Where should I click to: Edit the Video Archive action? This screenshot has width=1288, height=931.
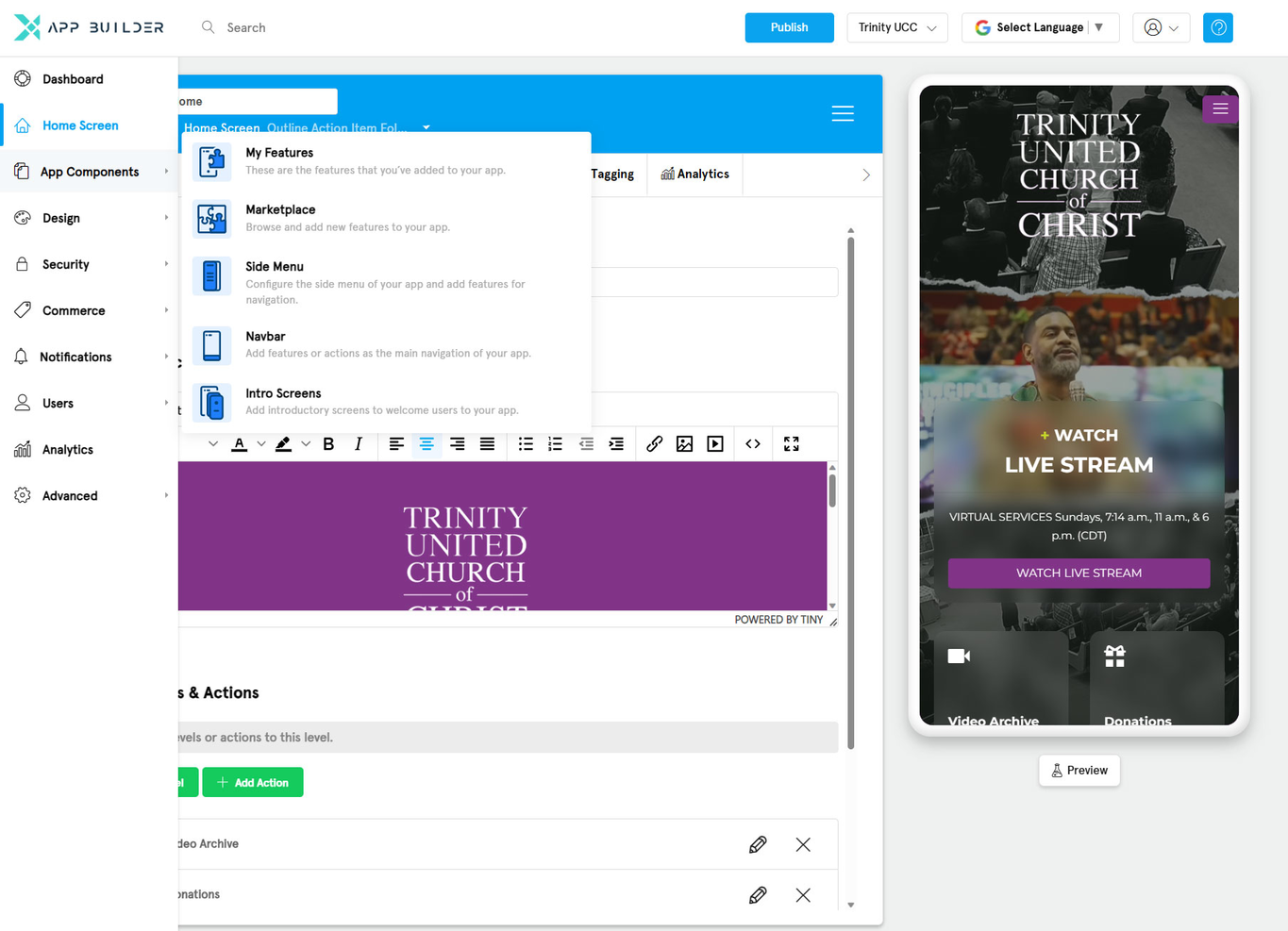(x=758, y=844)
